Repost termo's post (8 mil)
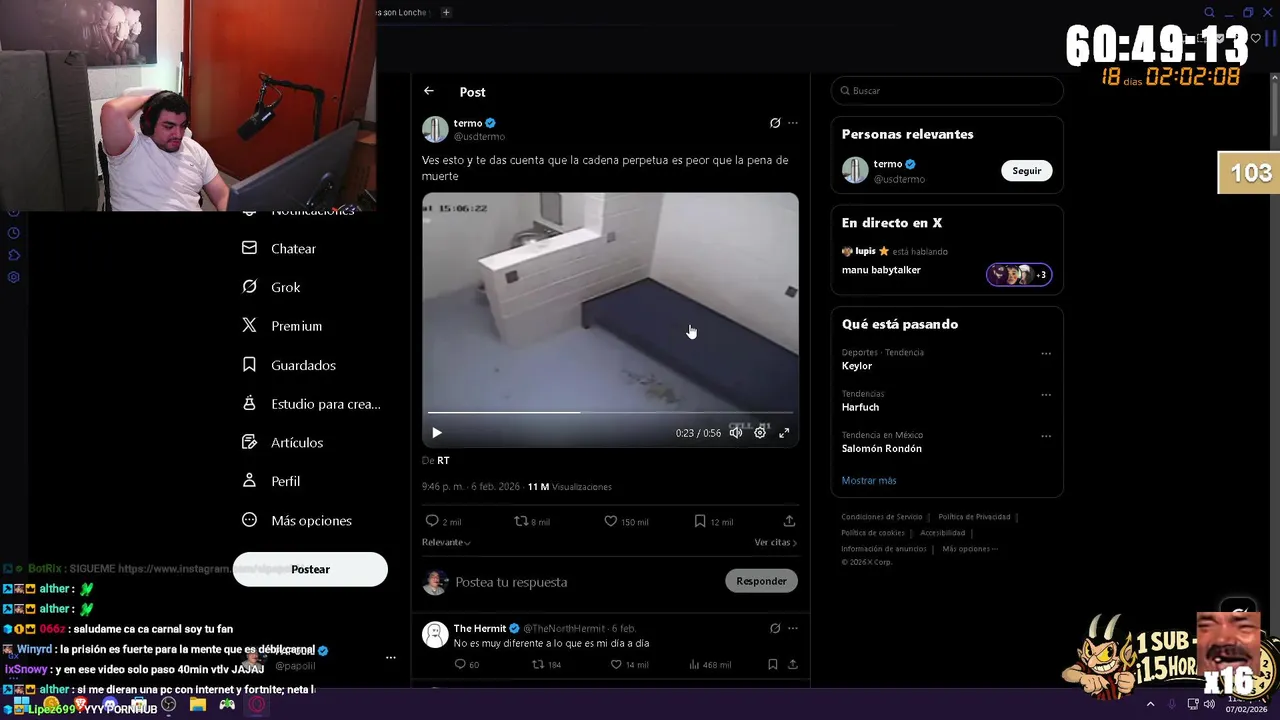1280x720 pixels. (532, 521)
